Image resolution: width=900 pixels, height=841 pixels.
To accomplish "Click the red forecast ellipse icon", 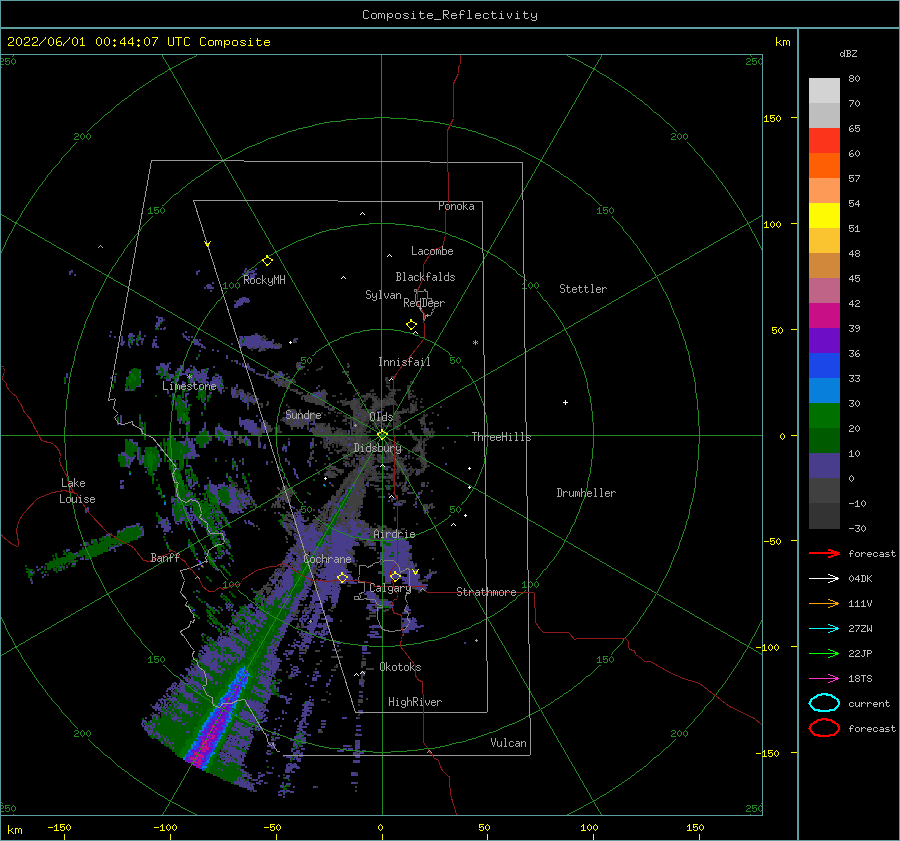I will (824, 728).
